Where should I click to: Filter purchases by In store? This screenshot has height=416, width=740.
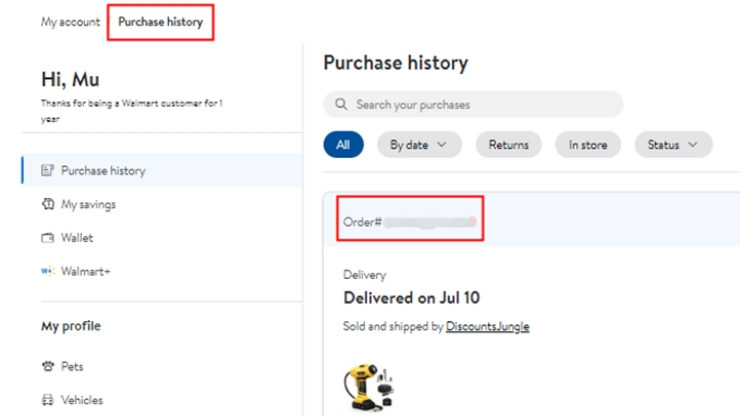tap(588, 144)
